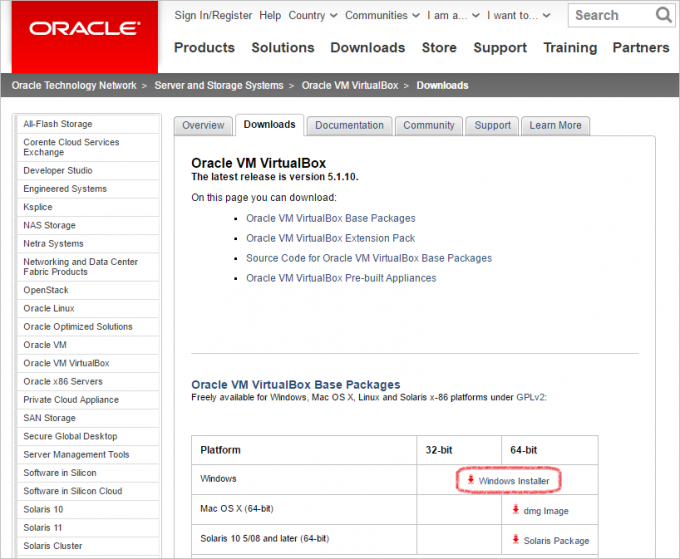
Task: Open Solaris 10 sidebar link
Action: click(43, 510)
